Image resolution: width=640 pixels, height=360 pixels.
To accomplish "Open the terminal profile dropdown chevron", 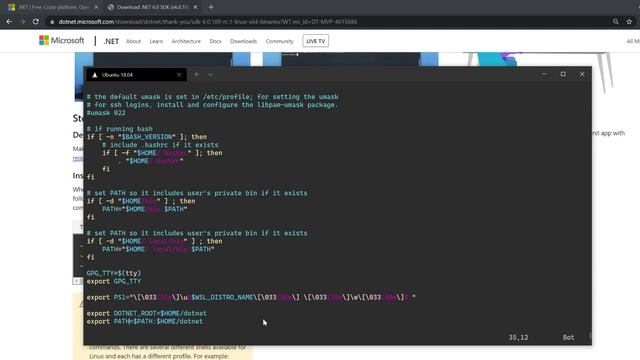I will 211,74.
